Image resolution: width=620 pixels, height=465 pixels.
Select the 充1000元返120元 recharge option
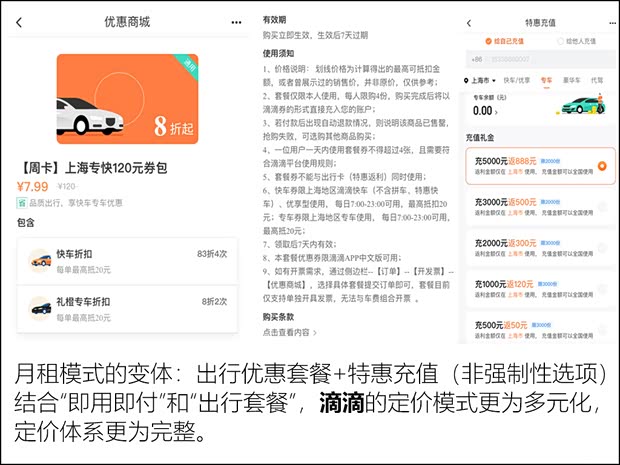click(541, 289)
